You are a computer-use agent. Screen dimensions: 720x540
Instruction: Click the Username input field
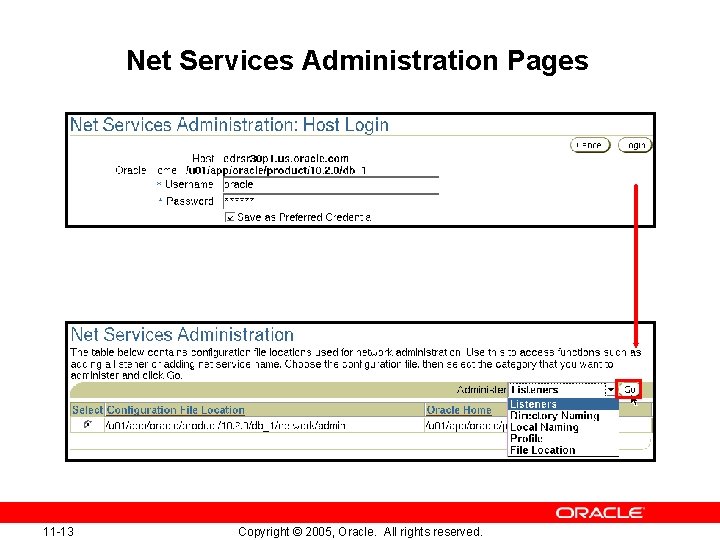pos(331,185)
